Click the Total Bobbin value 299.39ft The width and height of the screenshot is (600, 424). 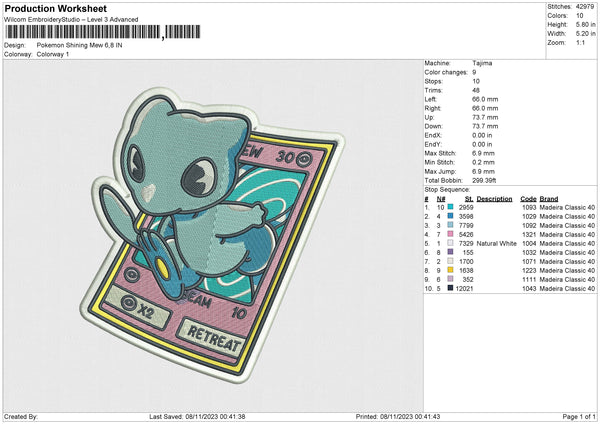[x=484, y=180]
